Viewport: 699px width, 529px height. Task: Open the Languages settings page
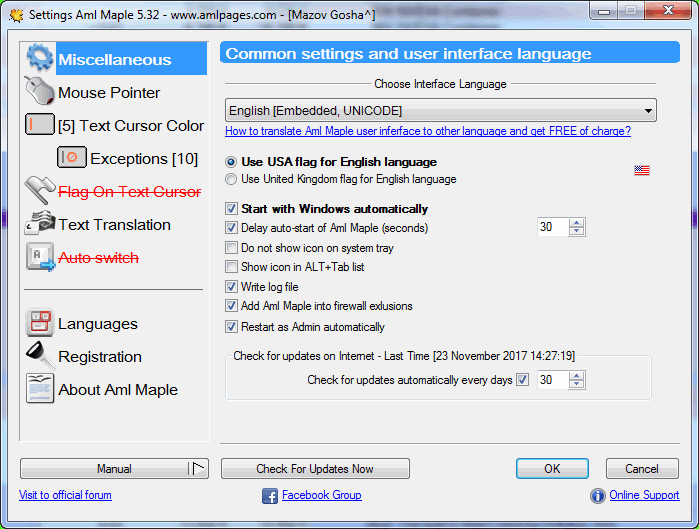pos(98,324)
